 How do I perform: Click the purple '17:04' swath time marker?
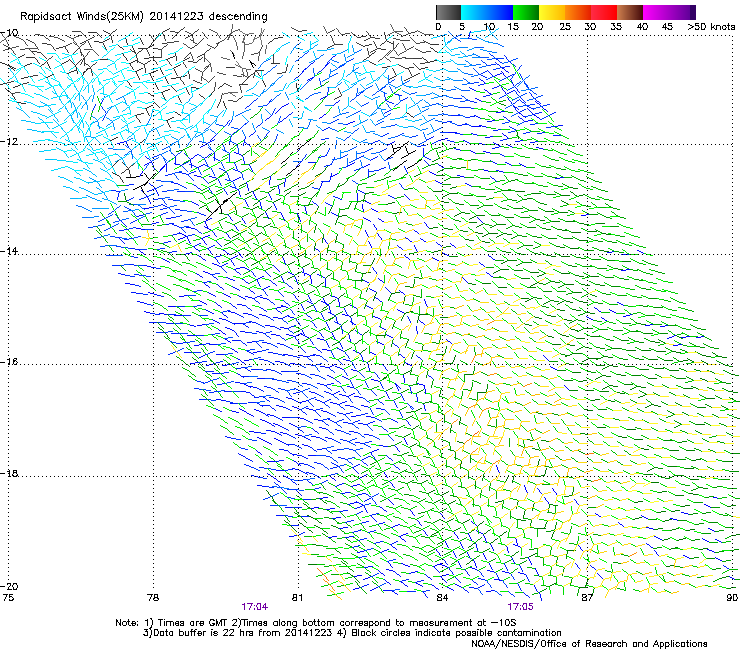tap(254, 607)
